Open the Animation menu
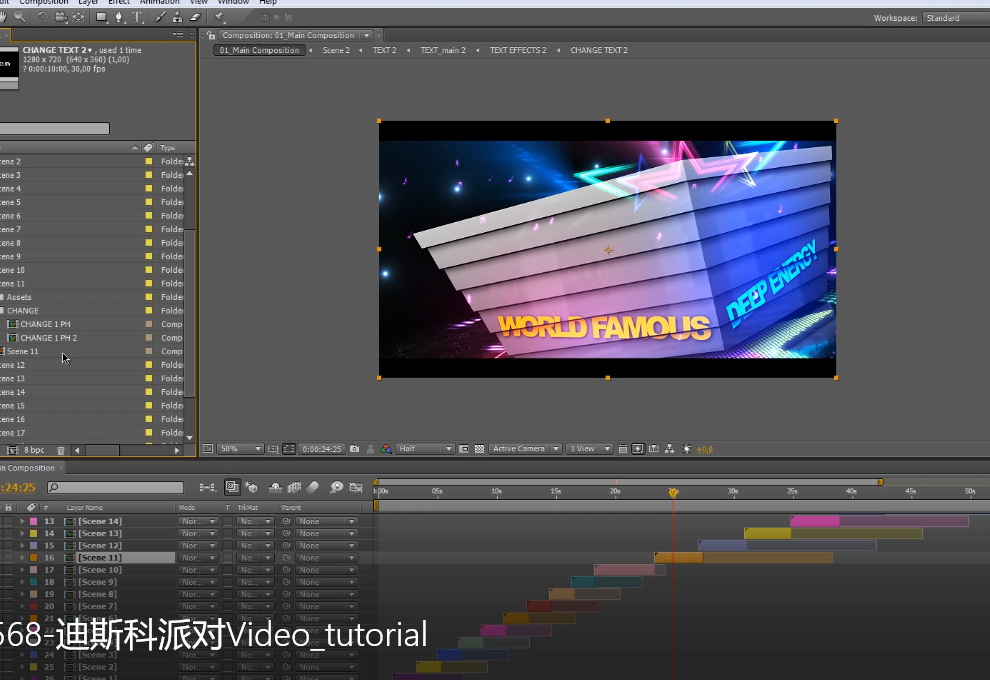The width and height of the screenshot is (990, 680). (159, 3)
